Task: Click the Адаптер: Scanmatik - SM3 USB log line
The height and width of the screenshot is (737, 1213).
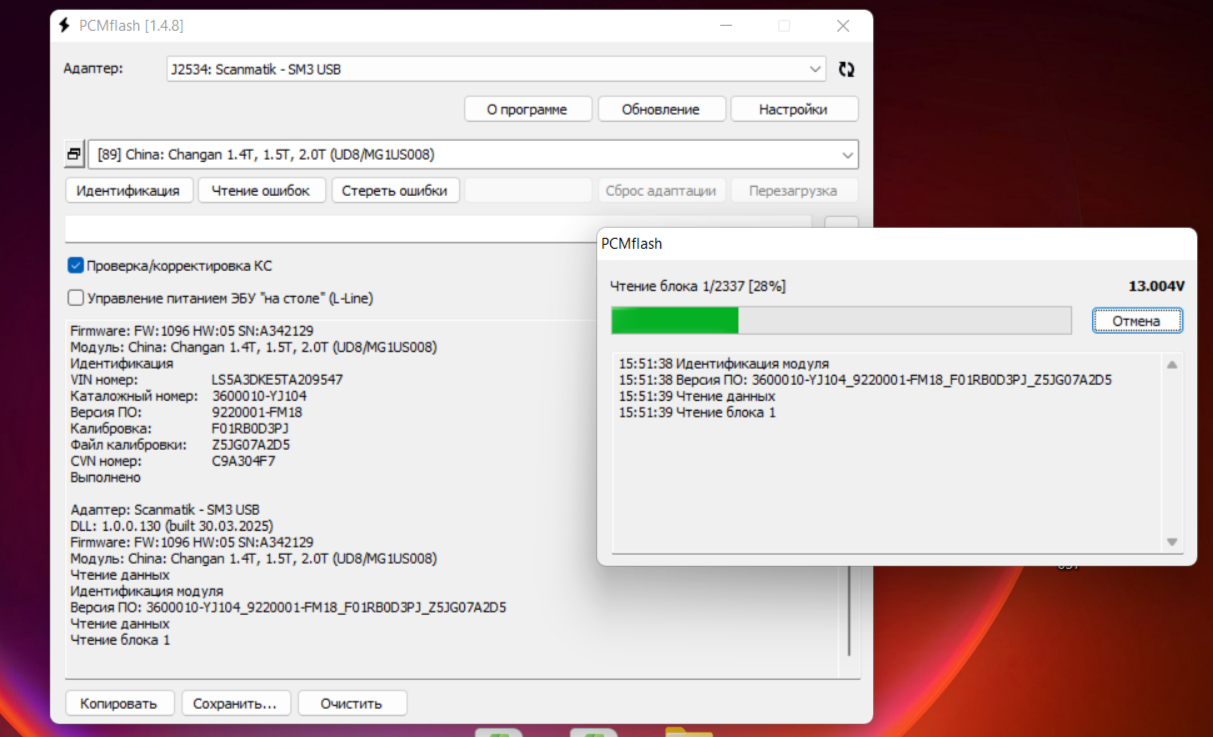Action: coord(165,509)
